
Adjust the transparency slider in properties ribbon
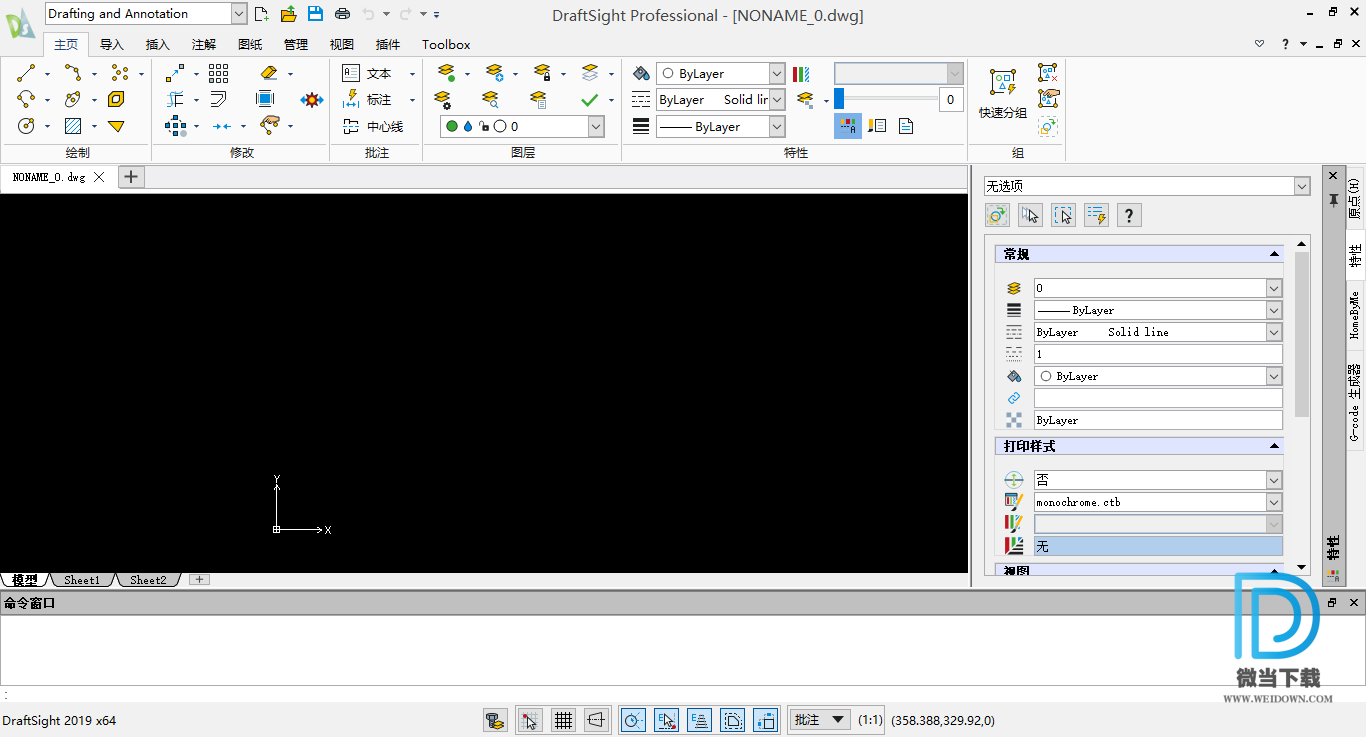(839, 99)
